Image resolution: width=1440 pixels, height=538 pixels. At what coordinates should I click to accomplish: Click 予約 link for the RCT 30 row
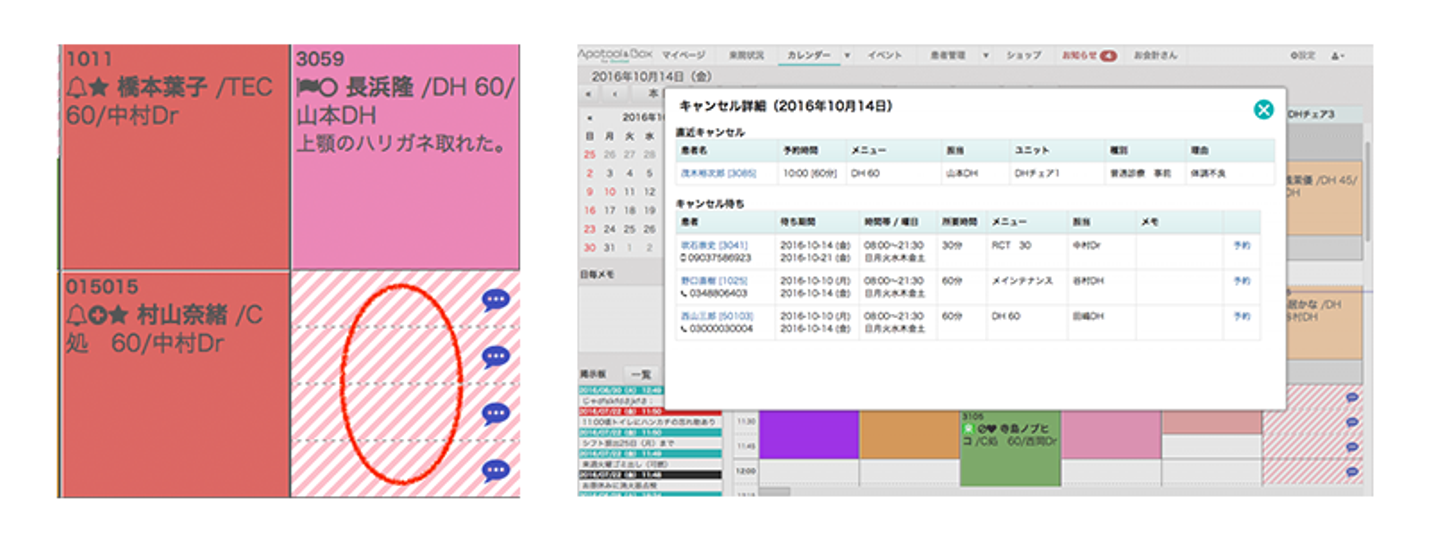coord(1241,245)
